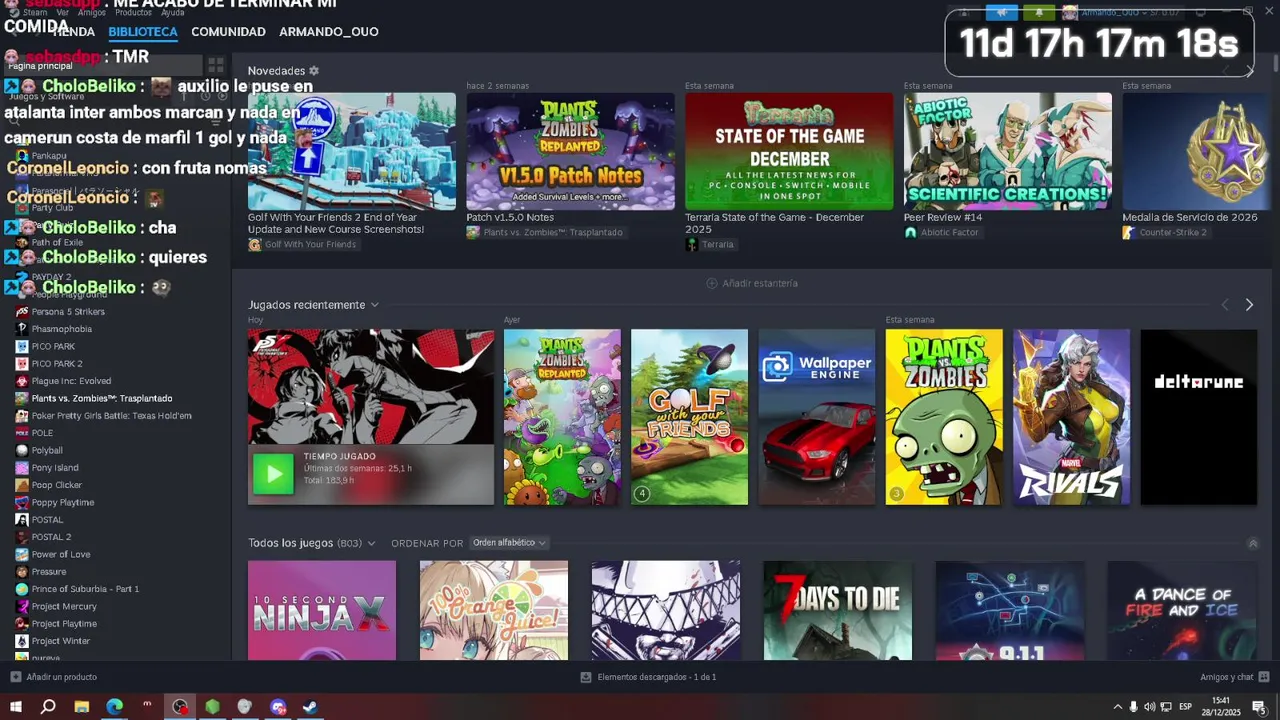1280x720 pixels.
Task: Open the Discord icon in the taskbar
Action: tap(278, 707)
